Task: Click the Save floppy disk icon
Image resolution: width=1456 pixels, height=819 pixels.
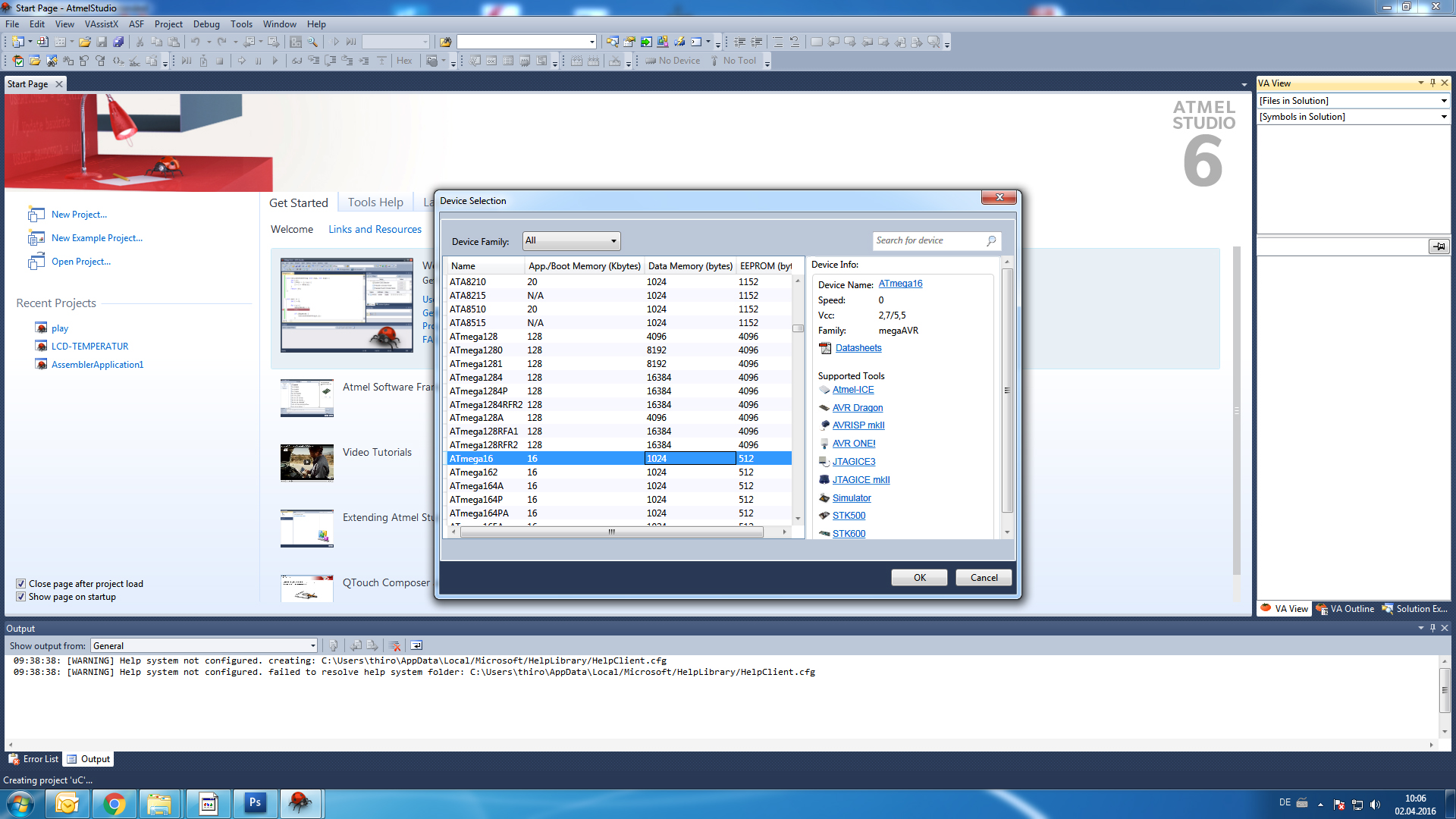Action: click(x=102, y=42)
